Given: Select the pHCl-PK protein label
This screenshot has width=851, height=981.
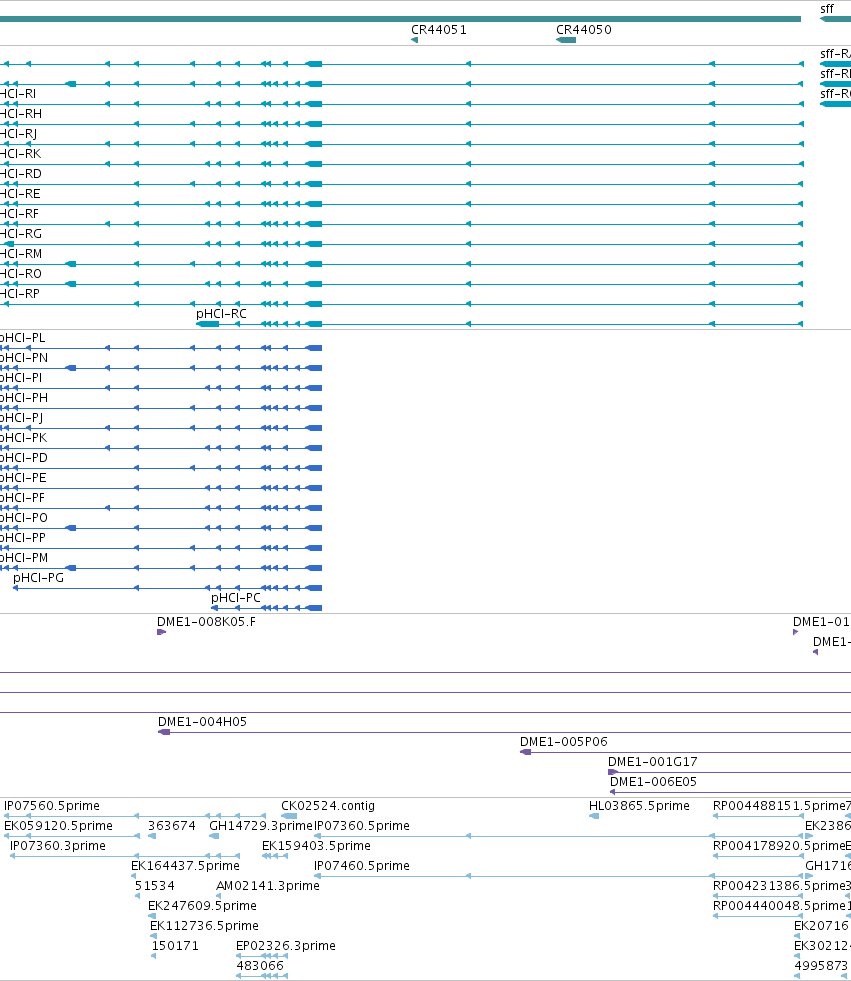Looking at the screenshot, I should click(x=23, y=438).
